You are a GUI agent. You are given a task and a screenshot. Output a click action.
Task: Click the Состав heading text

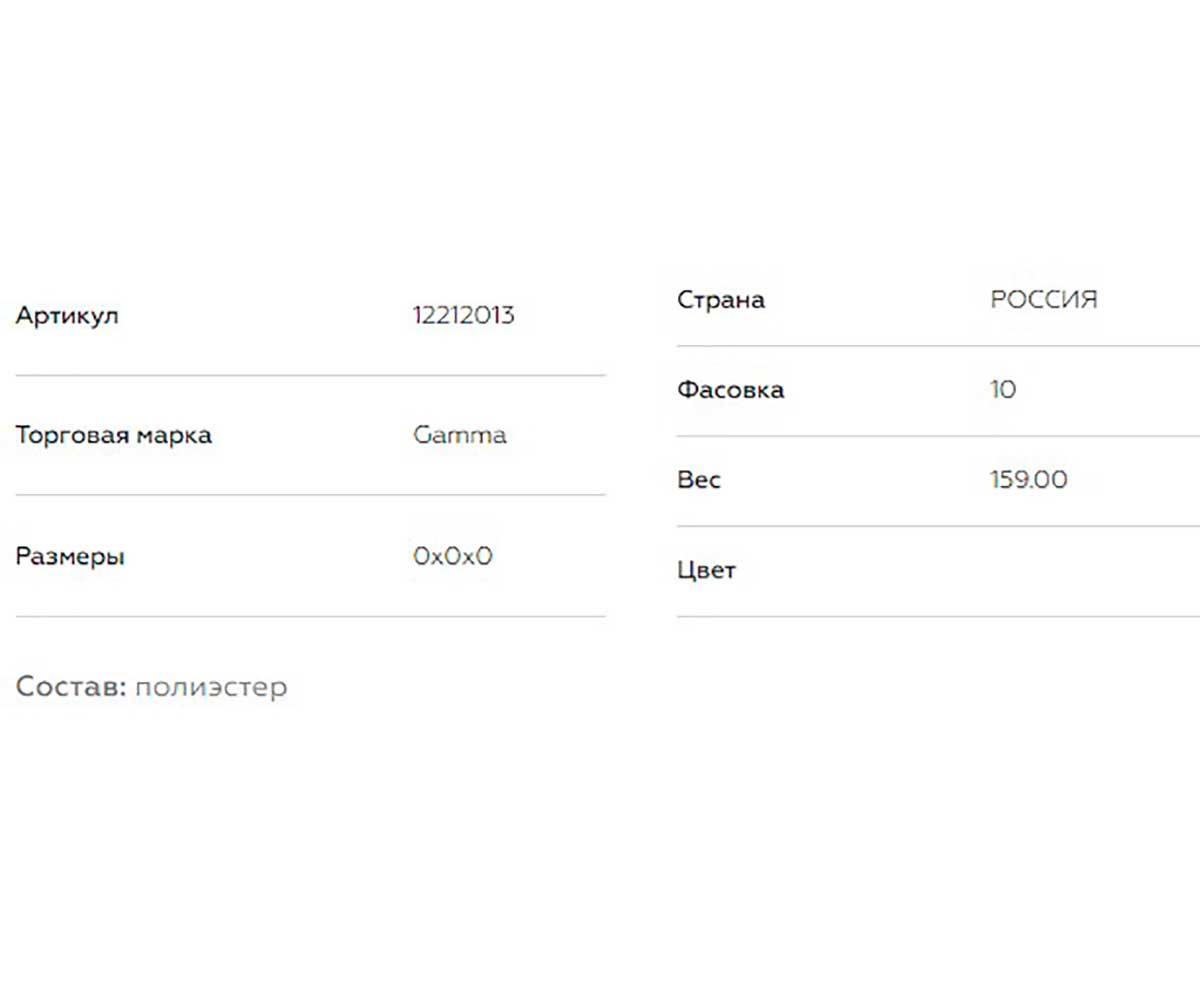pyautogui.click(x=71, y=687)
